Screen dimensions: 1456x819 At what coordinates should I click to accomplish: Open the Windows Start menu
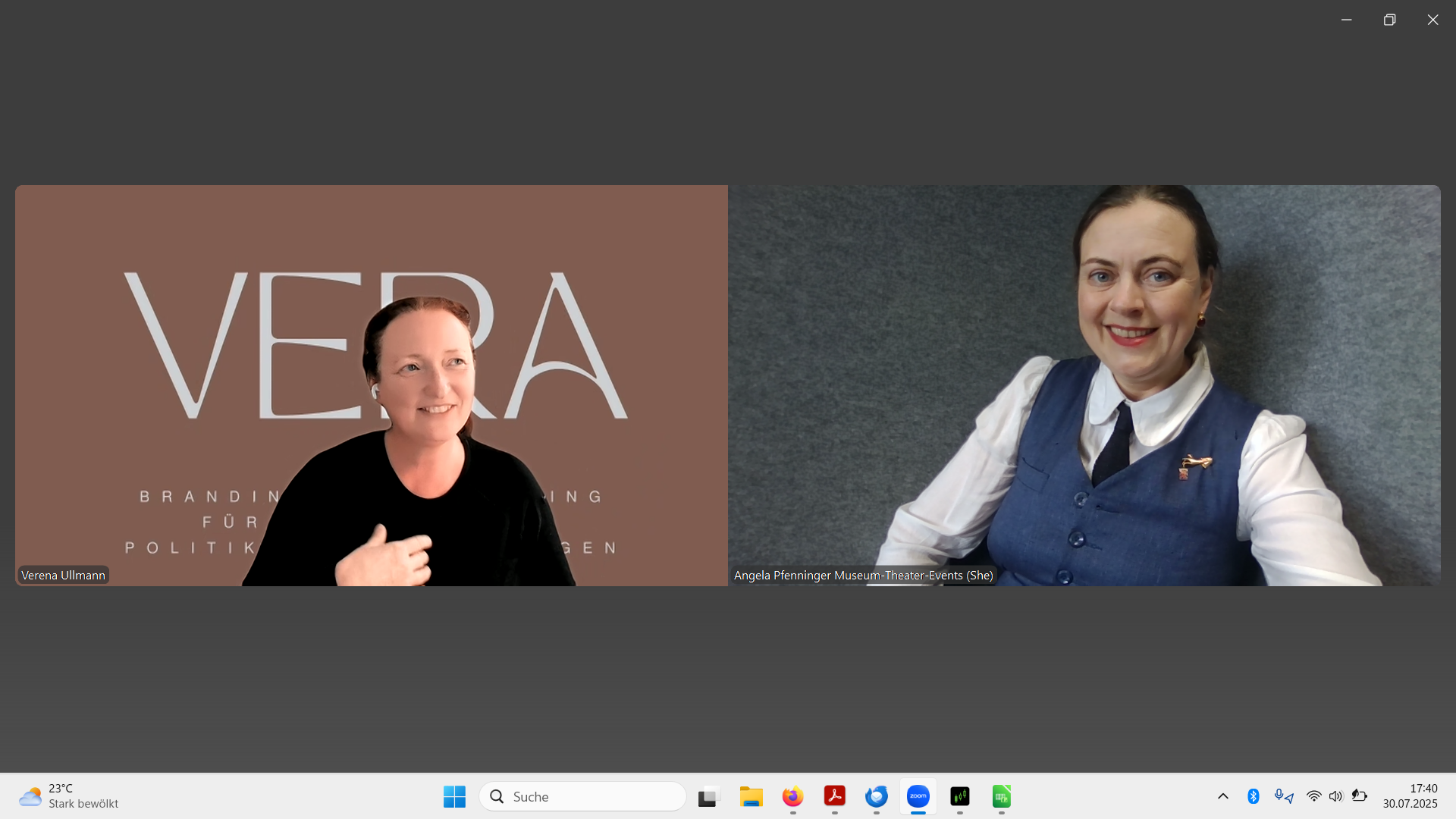click(x=454, y=796)
